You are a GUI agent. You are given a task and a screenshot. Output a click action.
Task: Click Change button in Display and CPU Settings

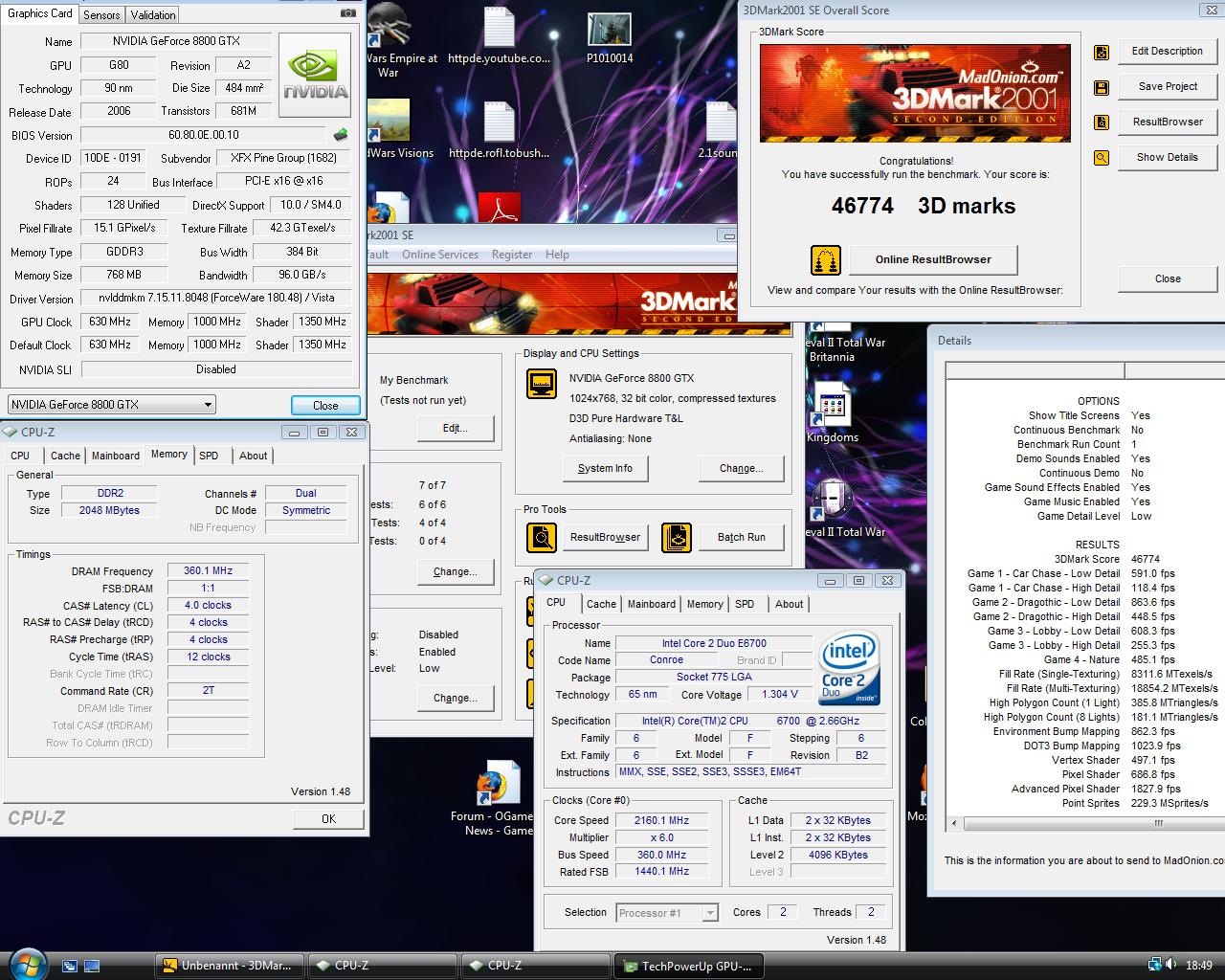point(742,468)
